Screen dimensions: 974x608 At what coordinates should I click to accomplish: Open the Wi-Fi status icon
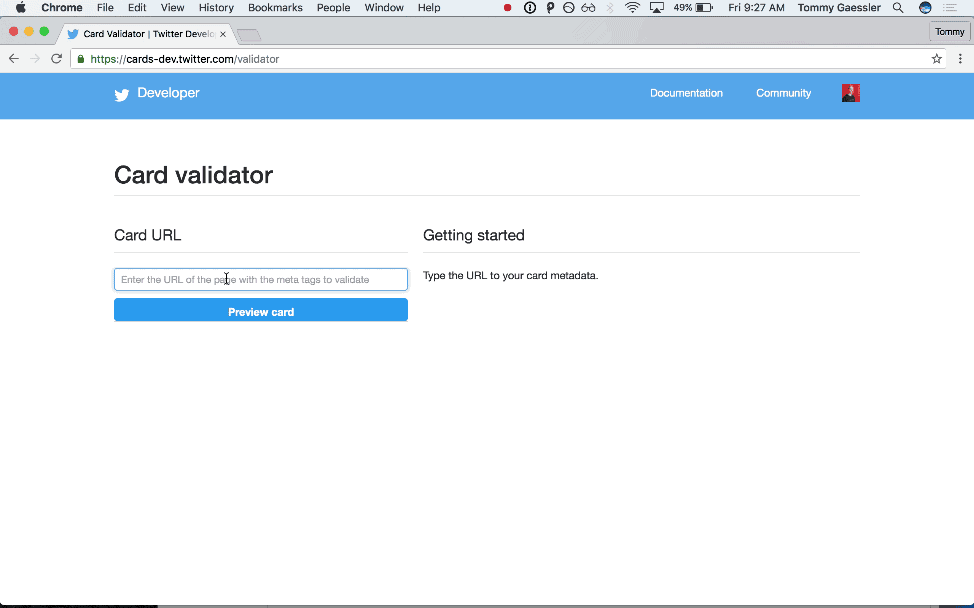[x=632, y=7]
